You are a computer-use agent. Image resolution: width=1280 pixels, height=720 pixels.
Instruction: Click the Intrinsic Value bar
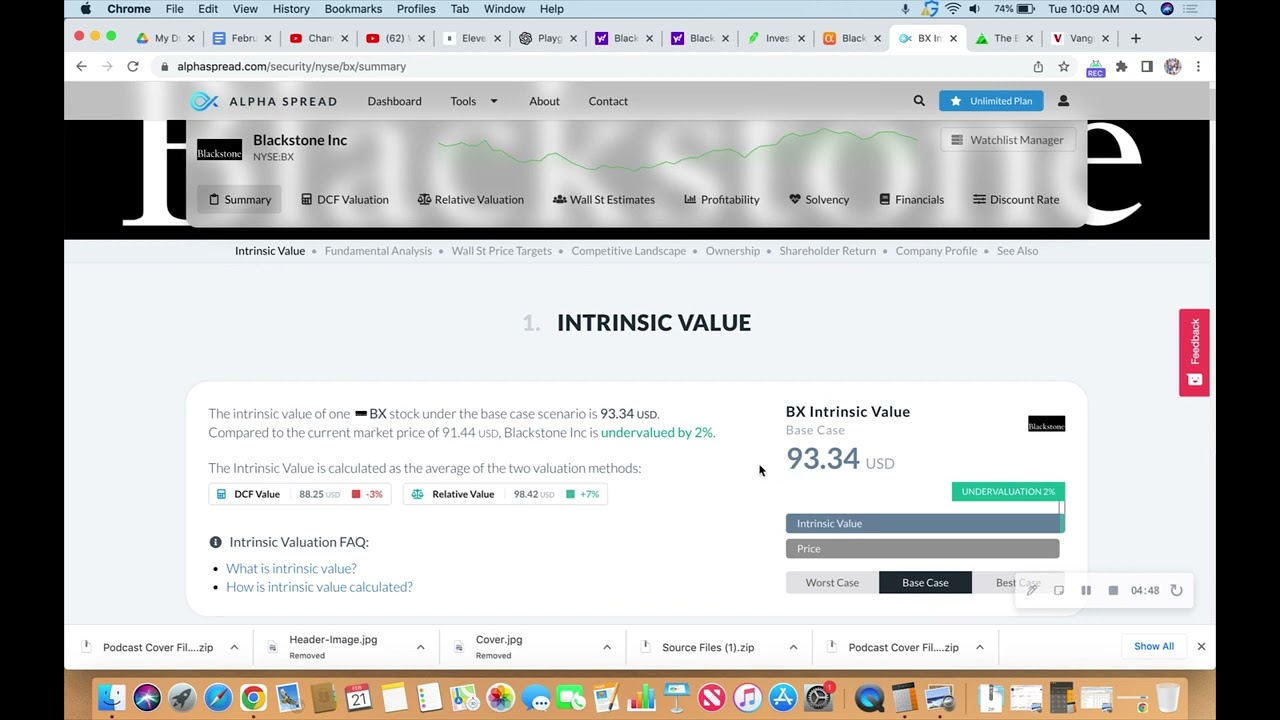point(925,523)
